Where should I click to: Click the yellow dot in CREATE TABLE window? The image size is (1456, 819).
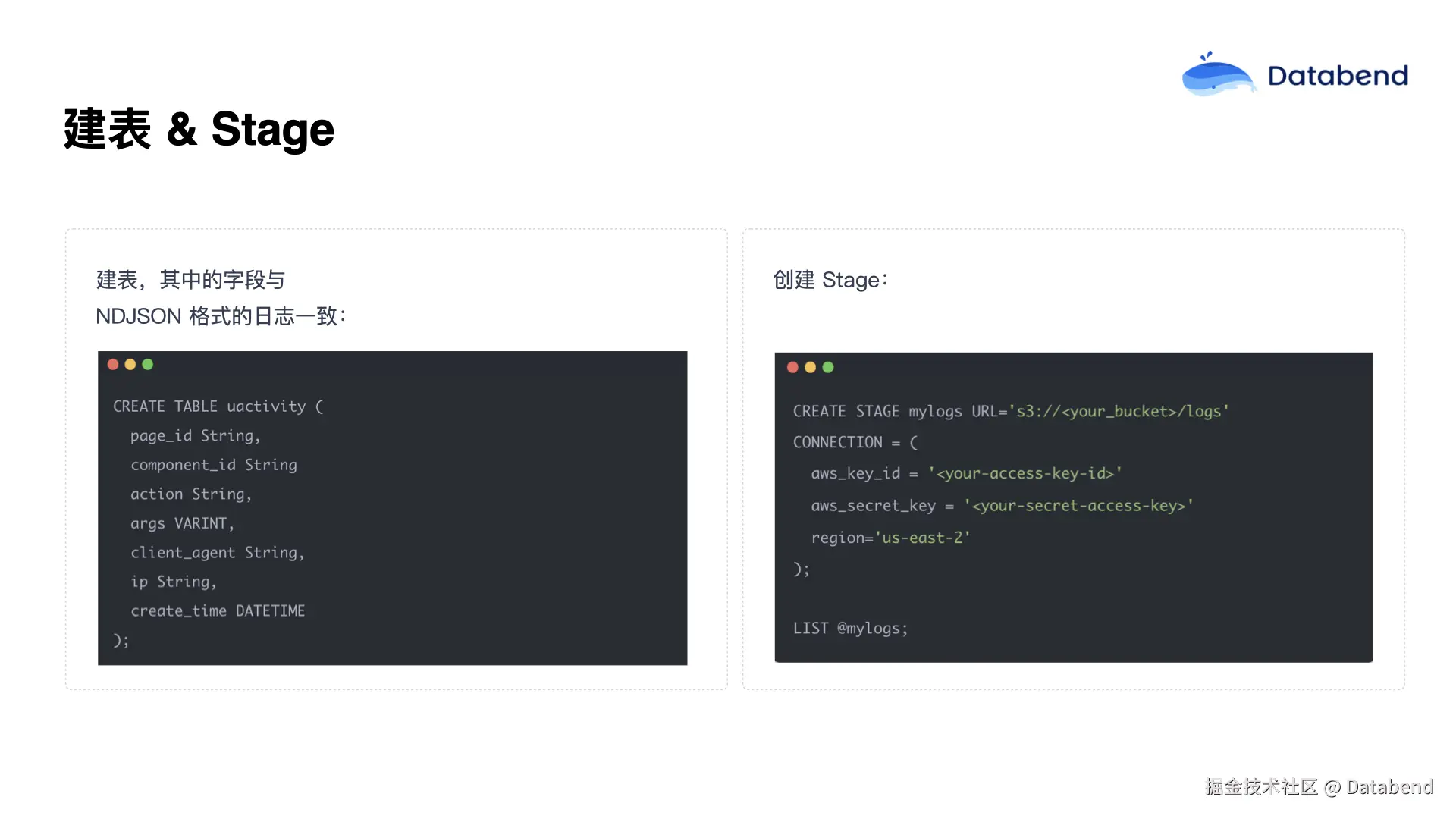pyautogui.click(x=130, y=365)
